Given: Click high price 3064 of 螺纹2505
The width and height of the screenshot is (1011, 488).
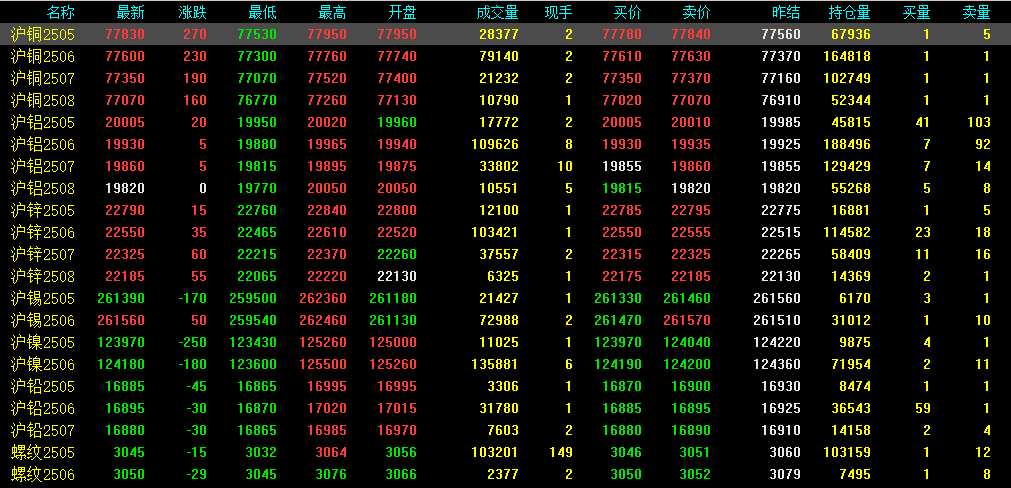Looking at the screenshot, I should [x=331, y=452].
